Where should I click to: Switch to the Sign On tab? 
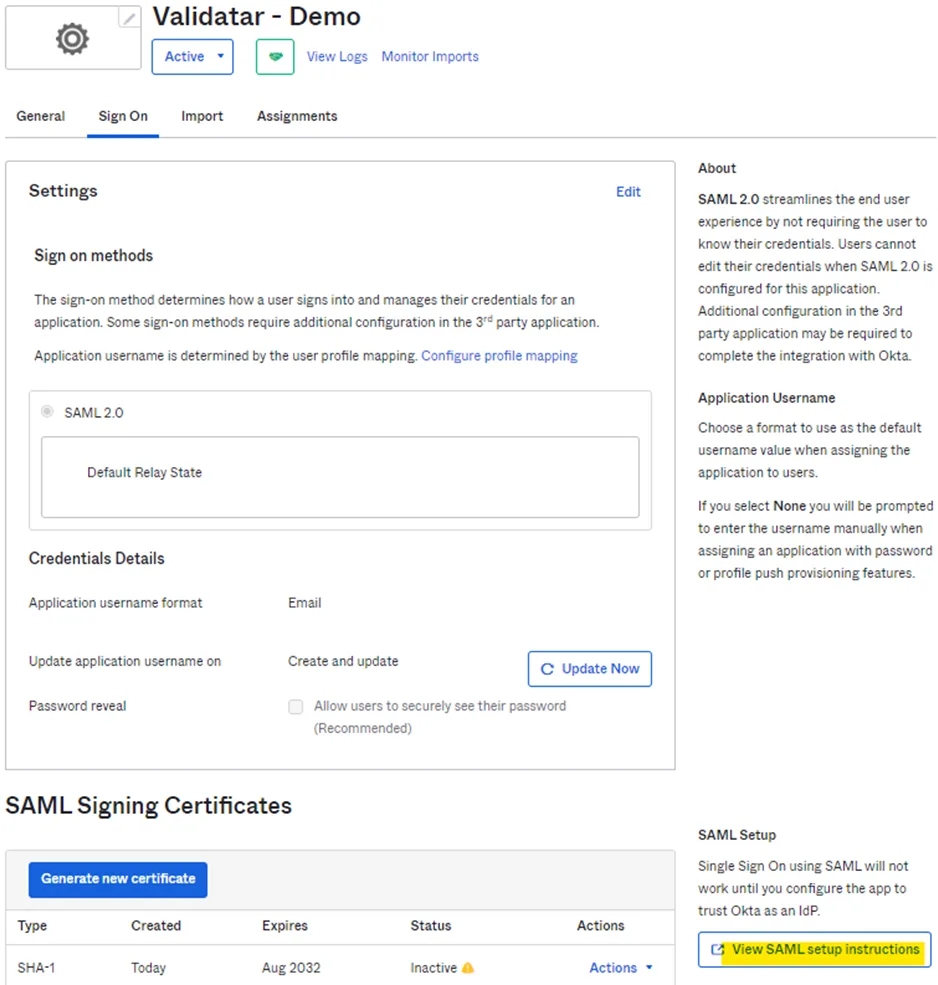point(123,116)
